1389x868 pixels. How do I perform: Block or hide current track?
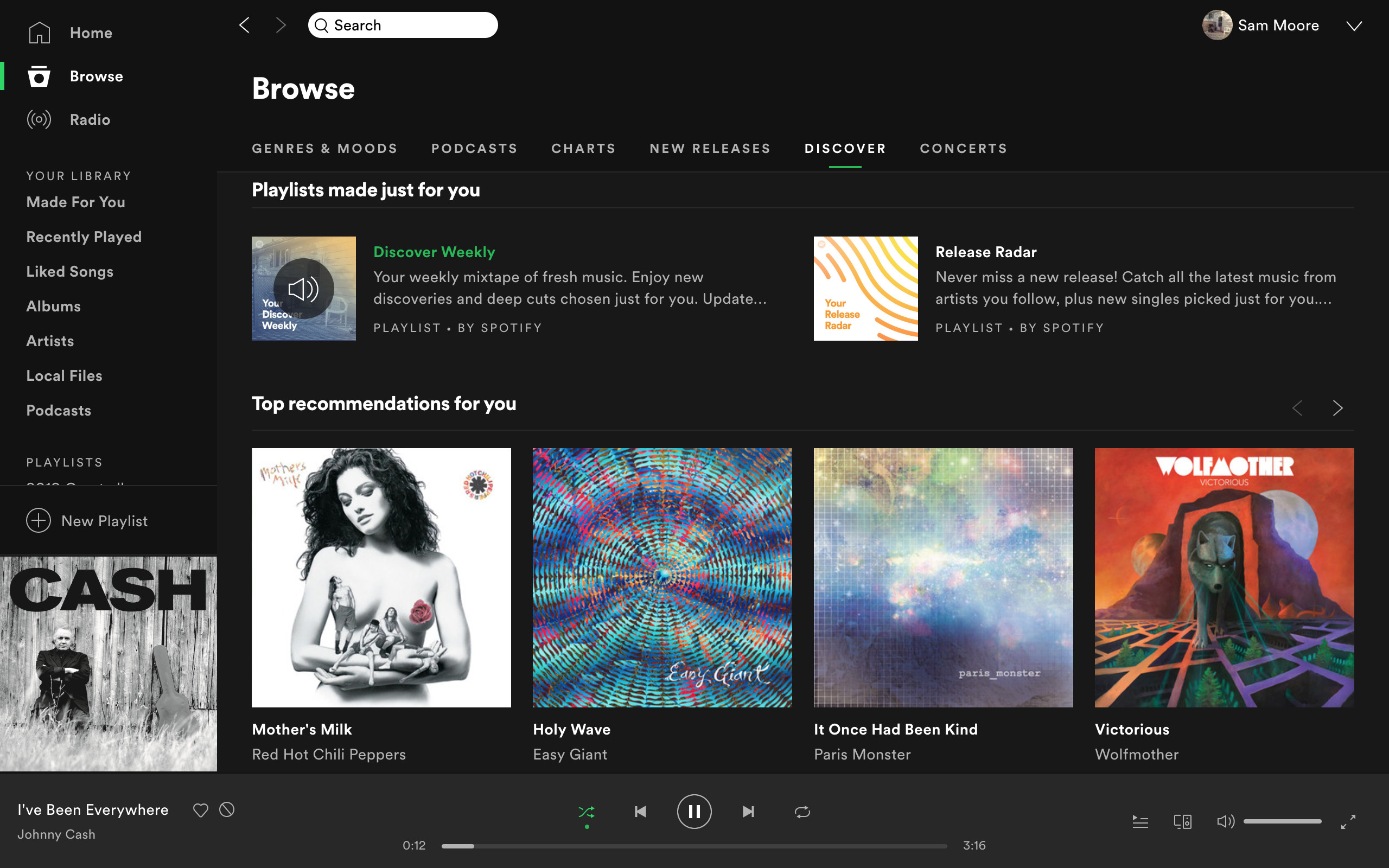(x=226, y=810)
